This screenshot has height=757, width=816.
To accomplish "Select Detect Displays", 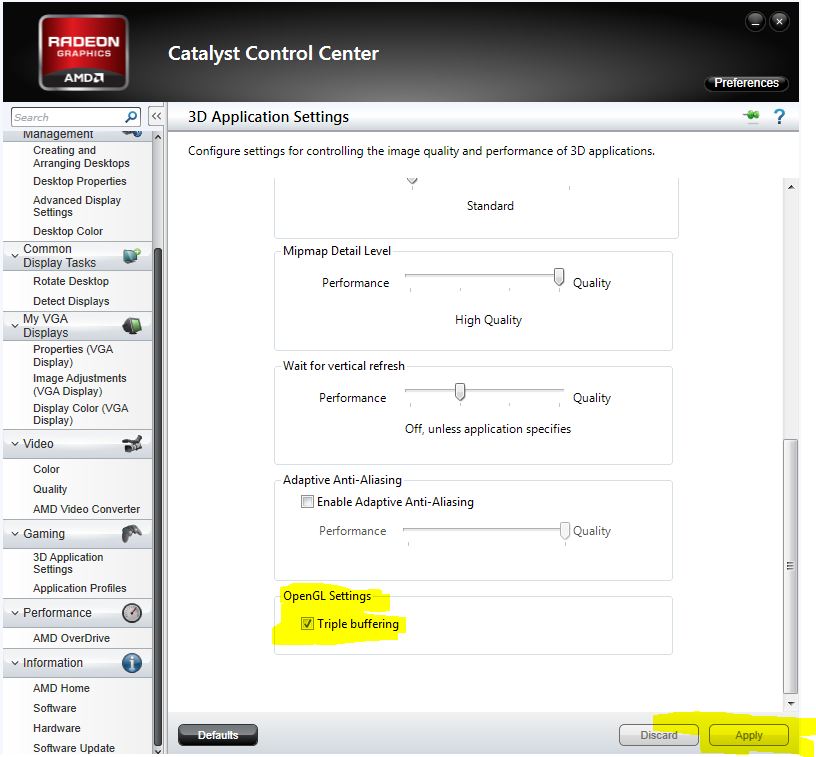I will coord(71,301).
